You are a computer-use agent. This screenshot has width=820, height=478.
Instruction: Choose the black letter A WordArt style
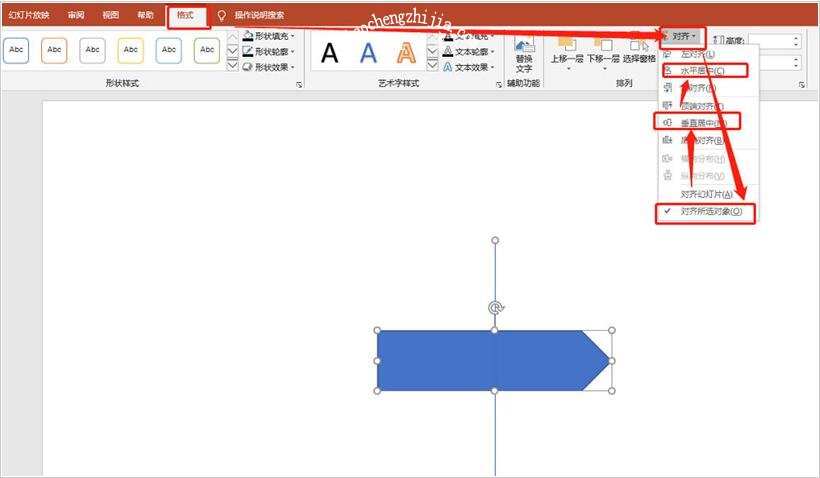[x=329, y=53]
